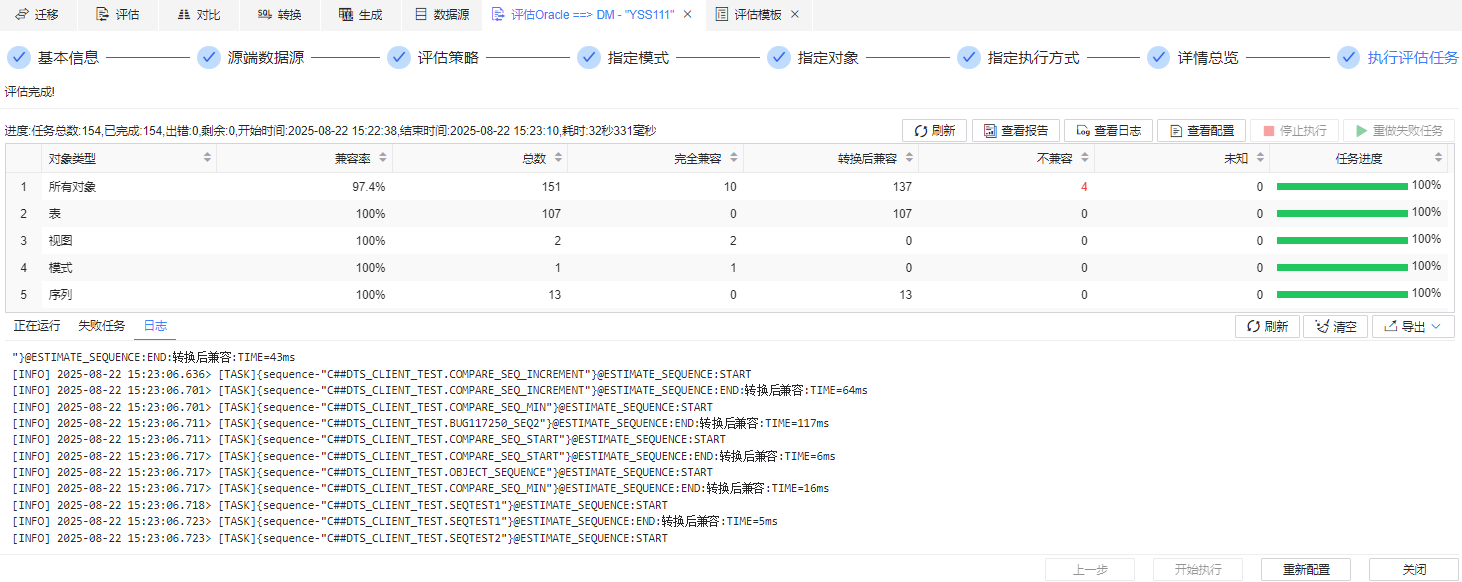Switch to 失败任务 tab
The width and height of the screenshot is (1462, 582).
coord(102,326)
